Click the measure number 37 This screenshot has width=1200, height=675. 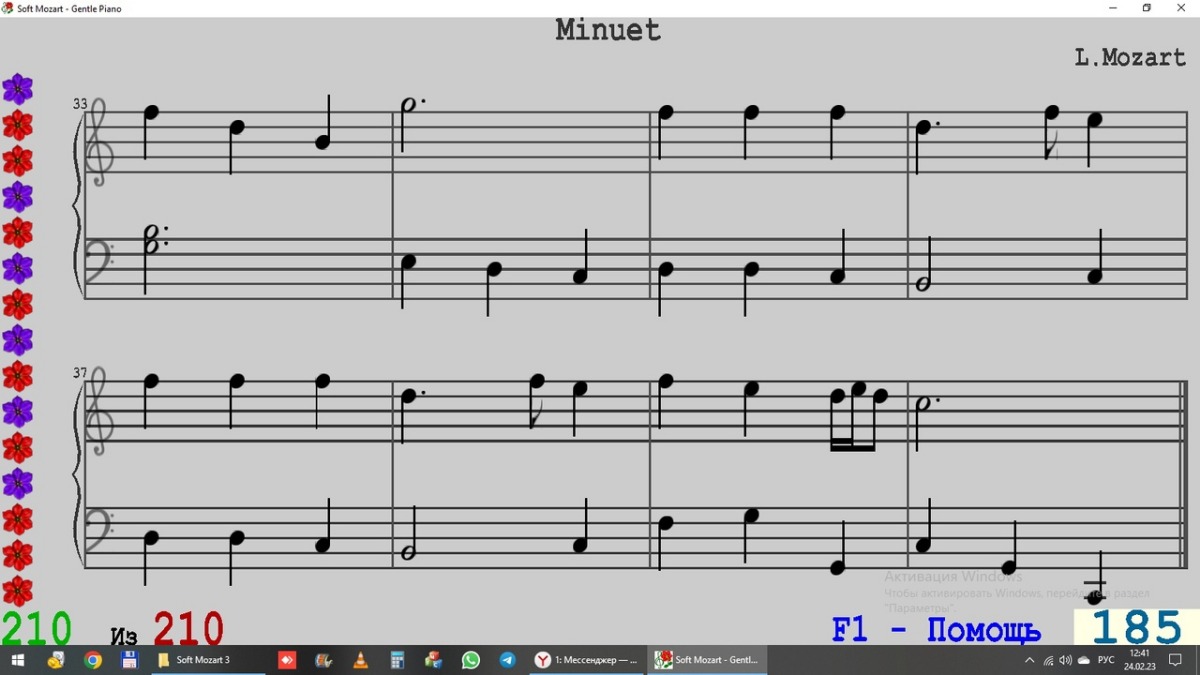tap(80, 373)
